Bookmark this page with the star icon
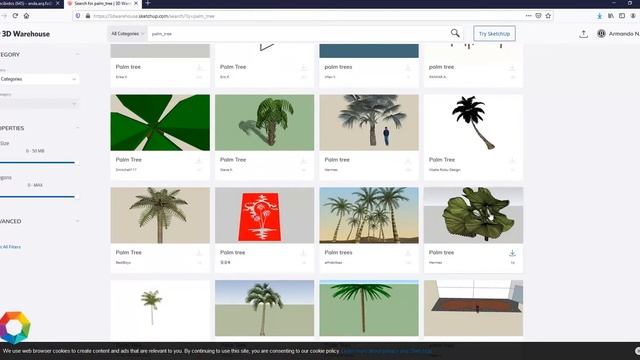The width and height of the screenshot is (640, 360). (x=548, y=16)
